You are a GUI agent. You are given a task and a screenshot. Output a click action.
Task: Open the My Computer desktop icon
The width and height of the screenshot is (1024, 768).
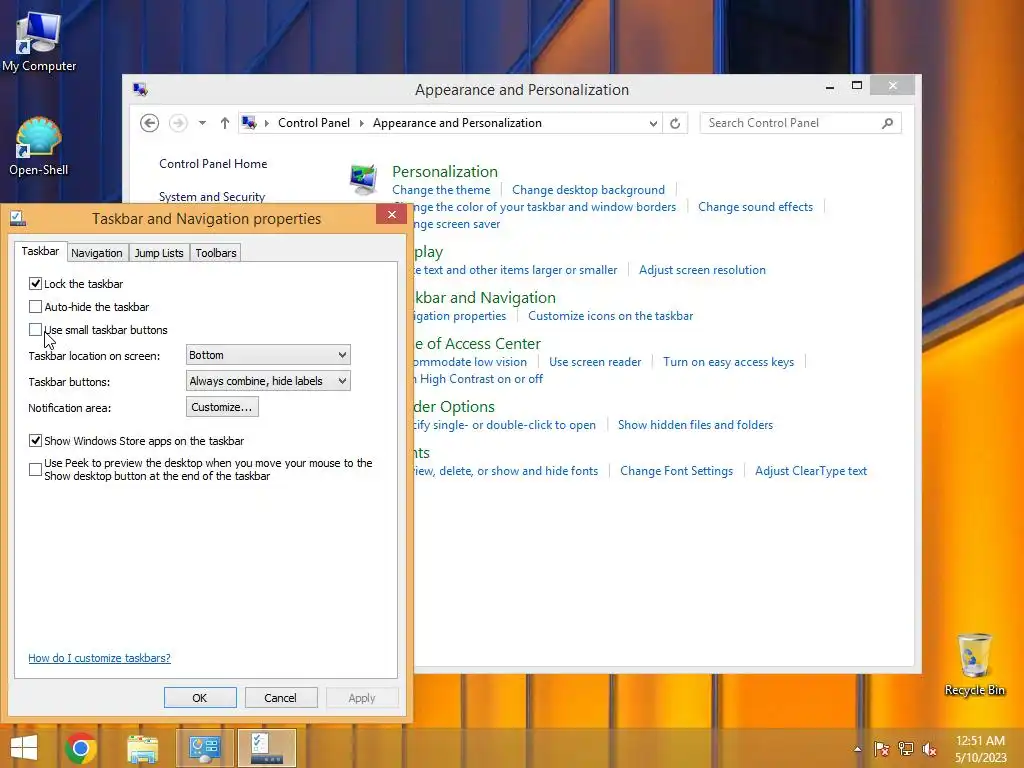[39, 42]
